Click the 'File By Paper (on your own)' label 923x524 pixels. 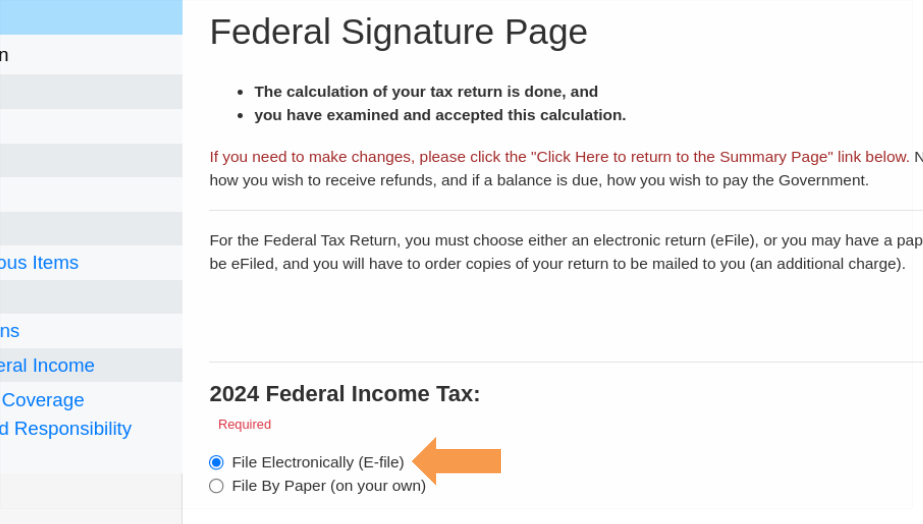click(x=328, y=486)
